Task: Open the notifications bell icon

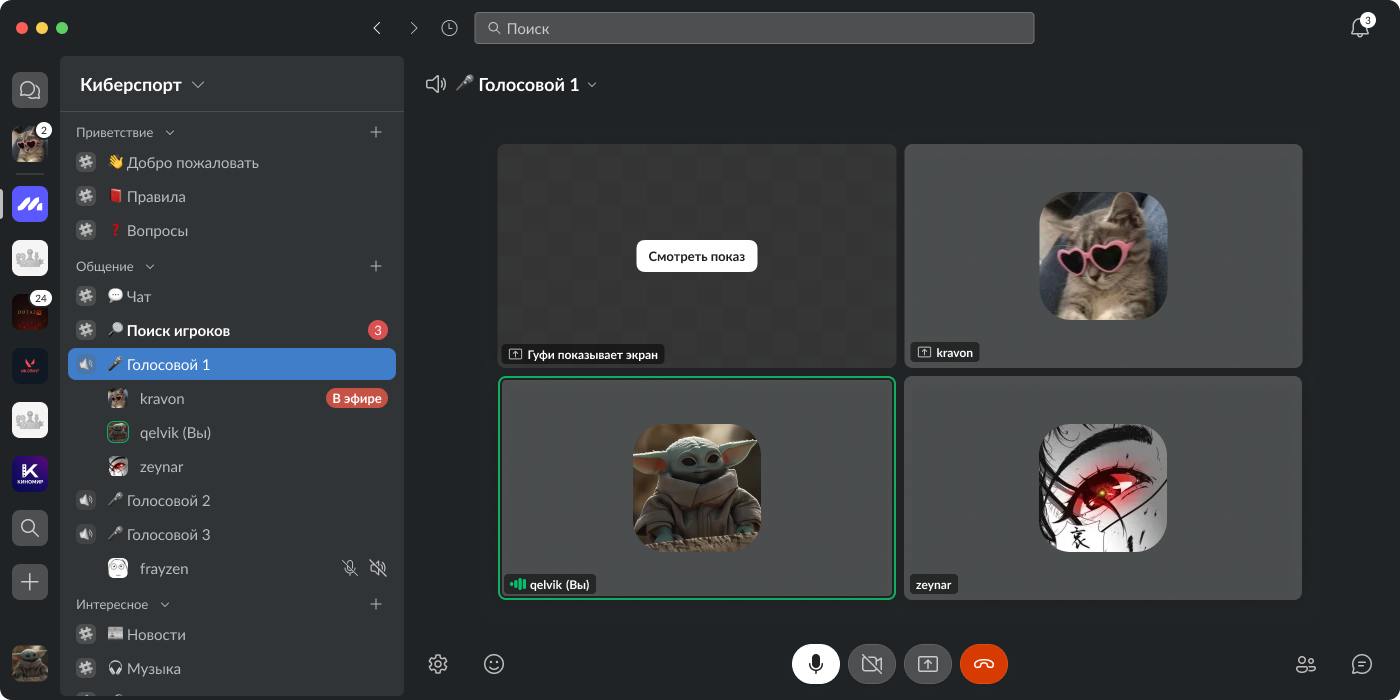Action: (1359, 28)
